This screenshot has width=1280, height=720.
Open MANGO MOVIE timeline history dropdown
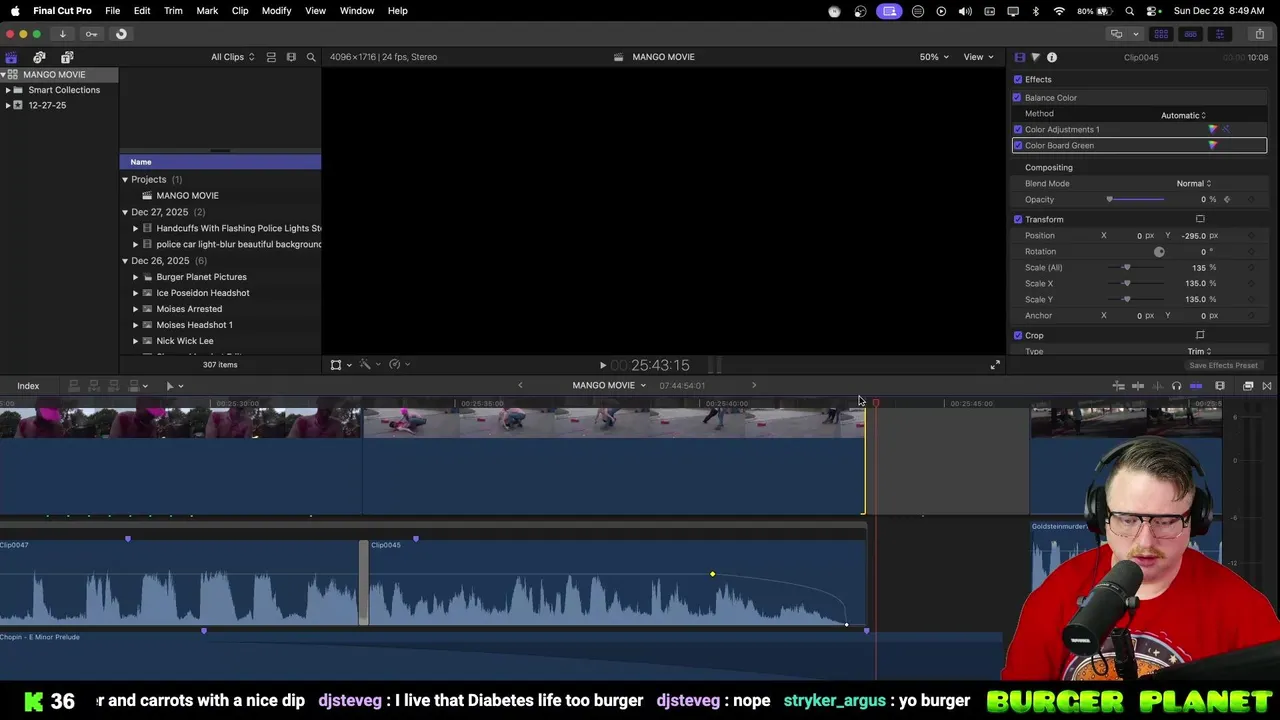pos(609,385)
